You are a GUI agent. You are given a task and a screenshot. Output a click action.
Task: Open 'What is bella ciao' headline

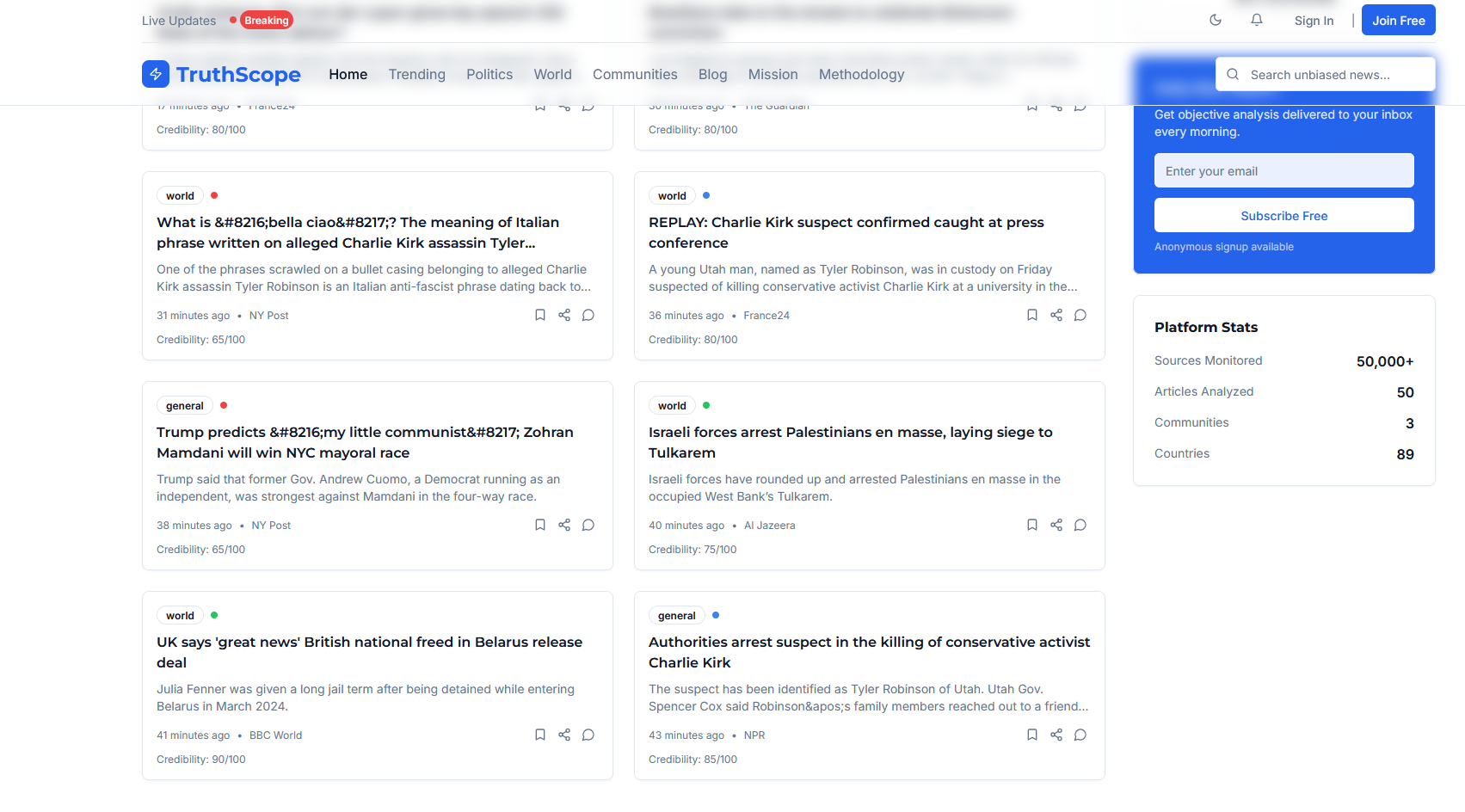point(358,232)
